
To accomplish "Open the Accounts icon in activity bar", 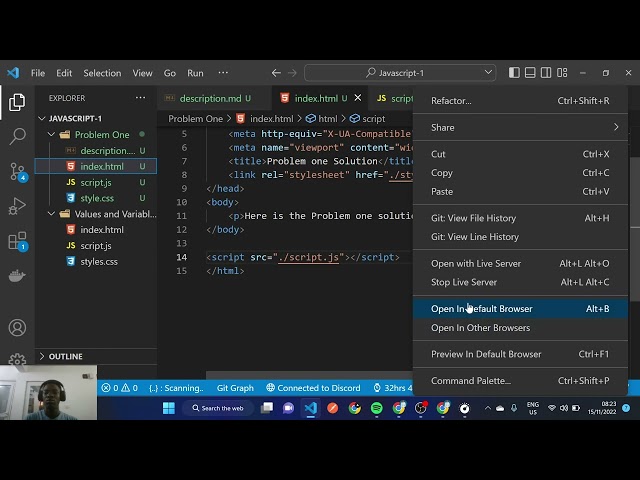I will pyautogui.click(x=17, y=328).
